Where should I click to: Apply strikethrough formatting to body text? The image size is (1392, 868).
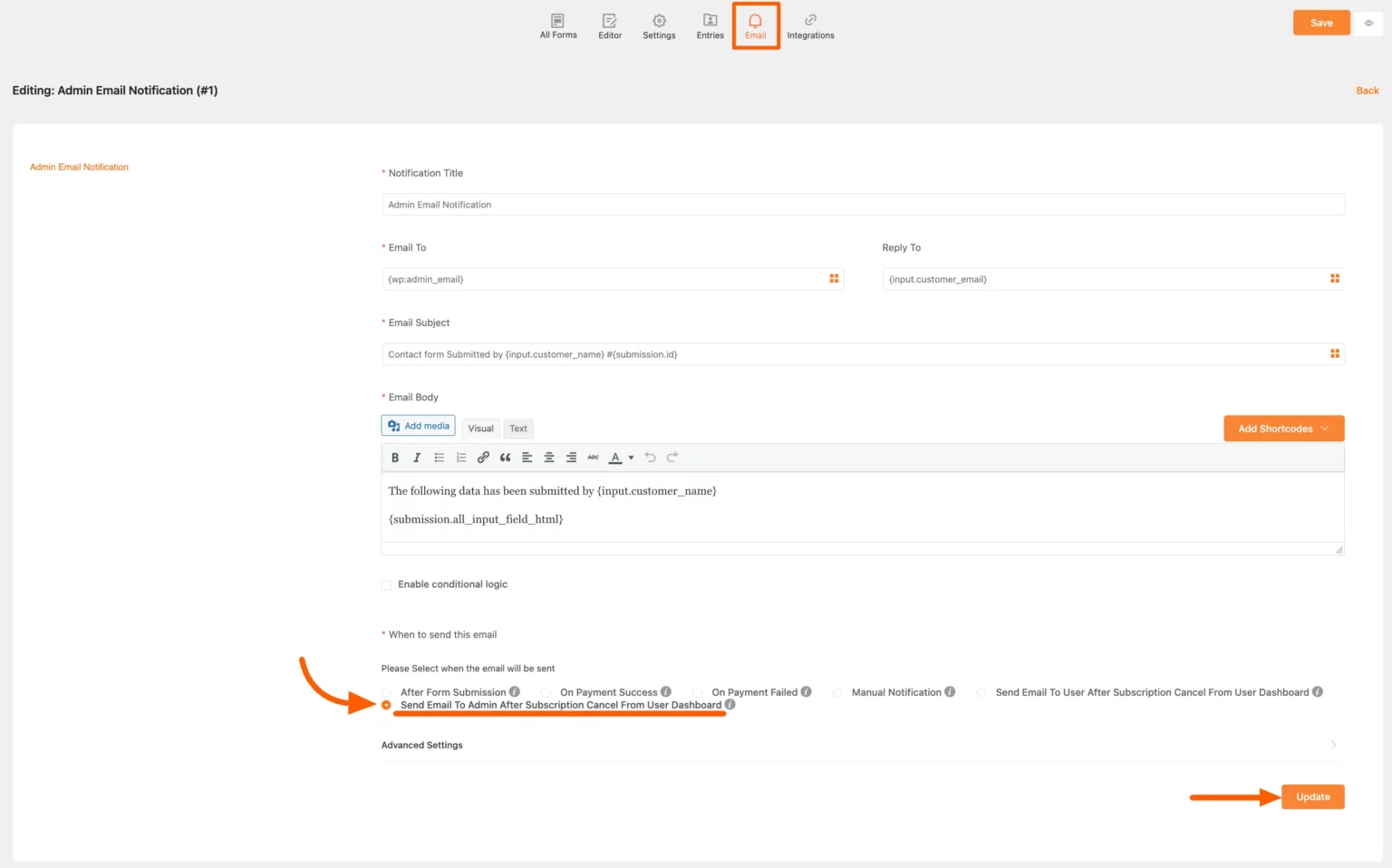pyautogui.click(x=593, y=457)
